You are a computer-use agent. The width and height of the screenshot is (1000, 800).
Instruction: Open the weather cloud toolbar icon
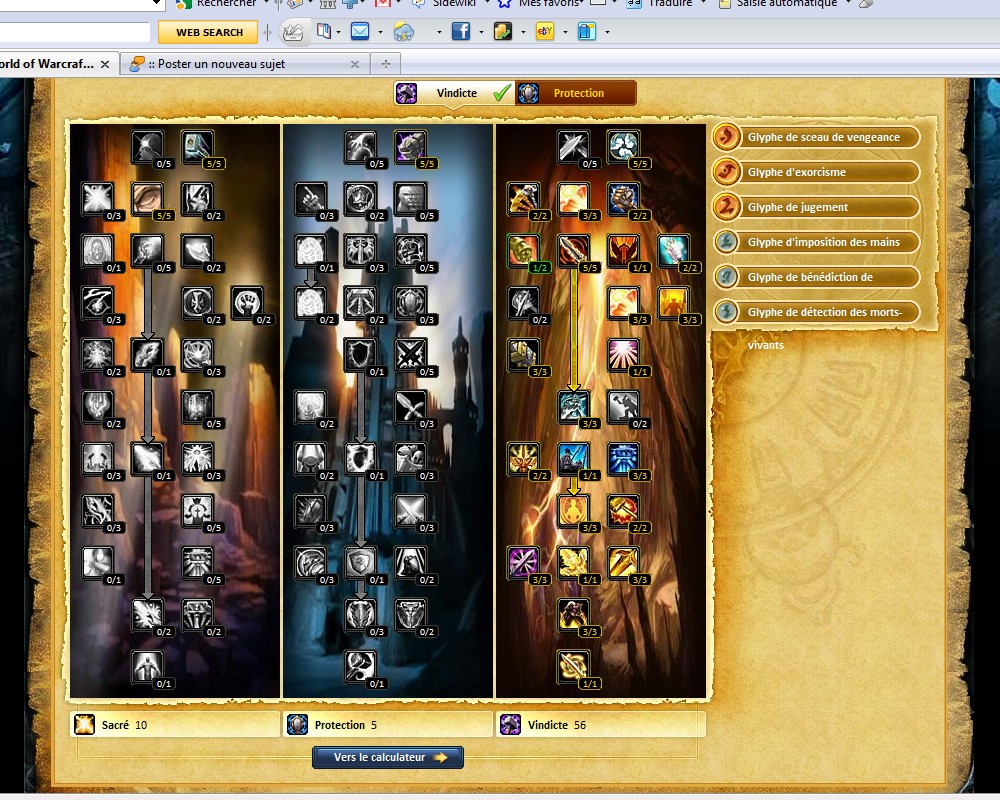[404, 31]
